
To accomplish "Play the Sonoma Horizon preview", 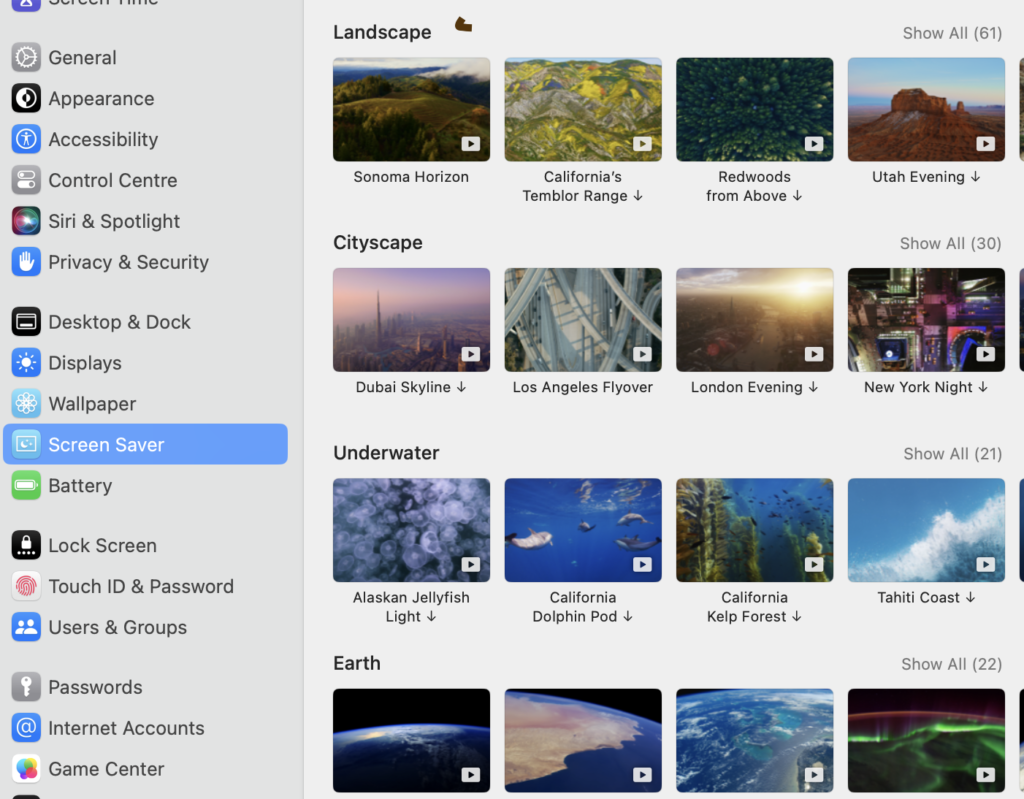I will tap(470, 144).
